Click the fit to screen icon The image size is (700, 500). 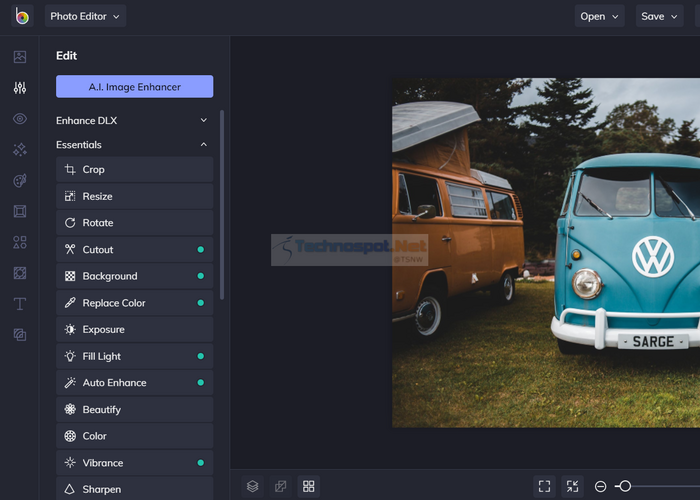coord(545,486)
